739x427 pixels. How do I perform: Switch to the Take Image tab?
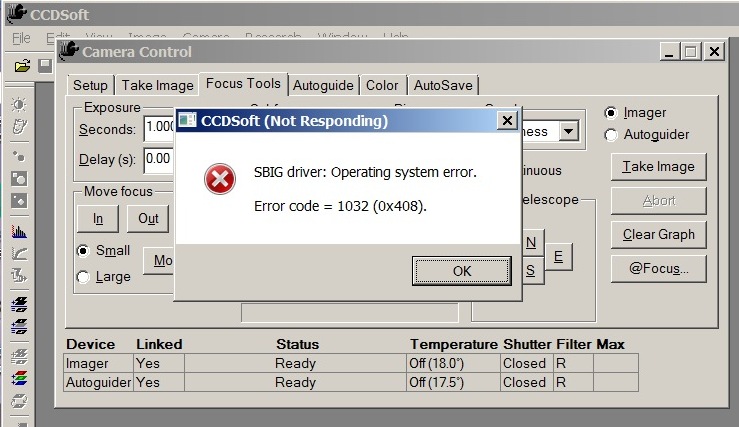(x=157, y=85)
